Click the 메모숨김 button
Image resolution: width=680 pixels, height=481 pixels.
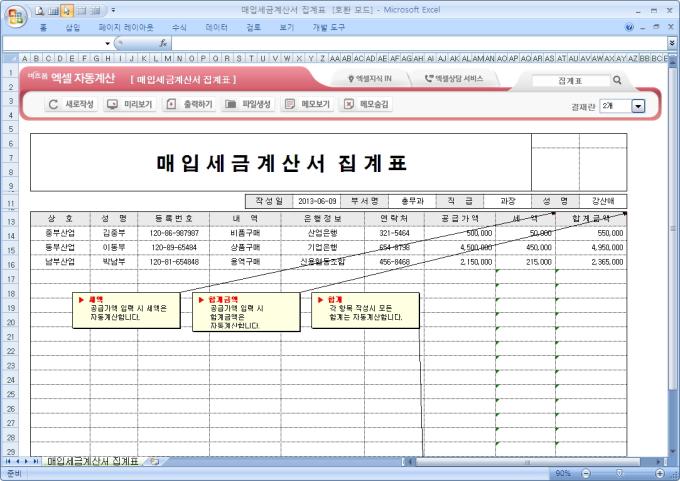point(366,104)
